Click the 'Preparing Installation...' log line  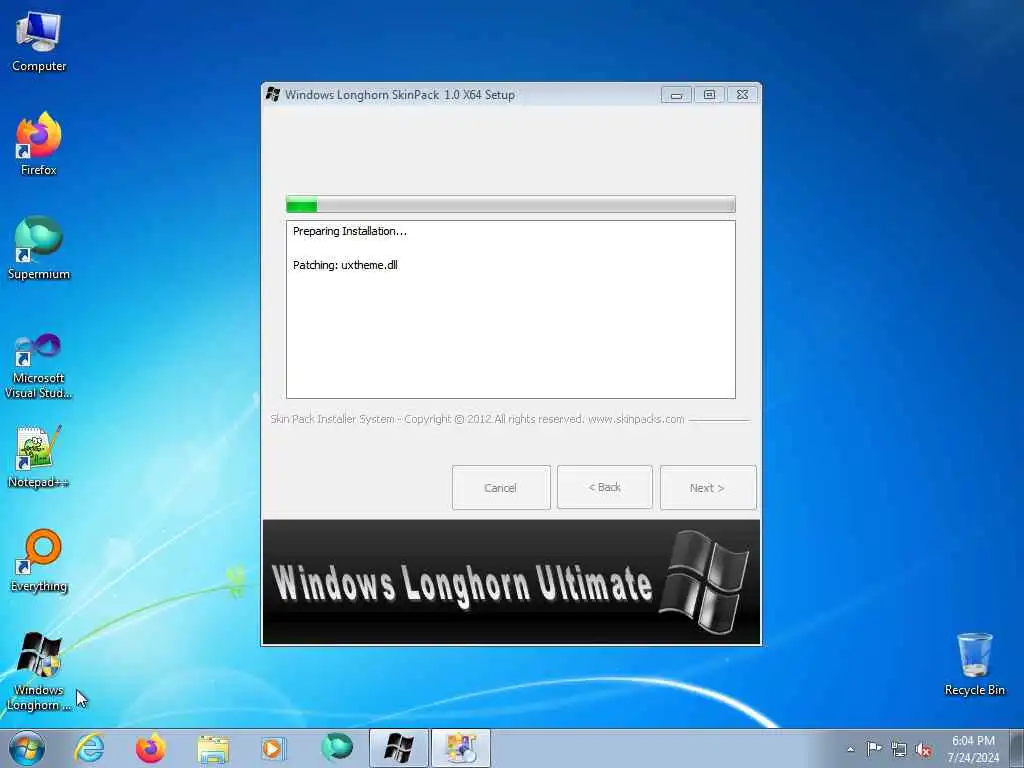tap(349, 231)
